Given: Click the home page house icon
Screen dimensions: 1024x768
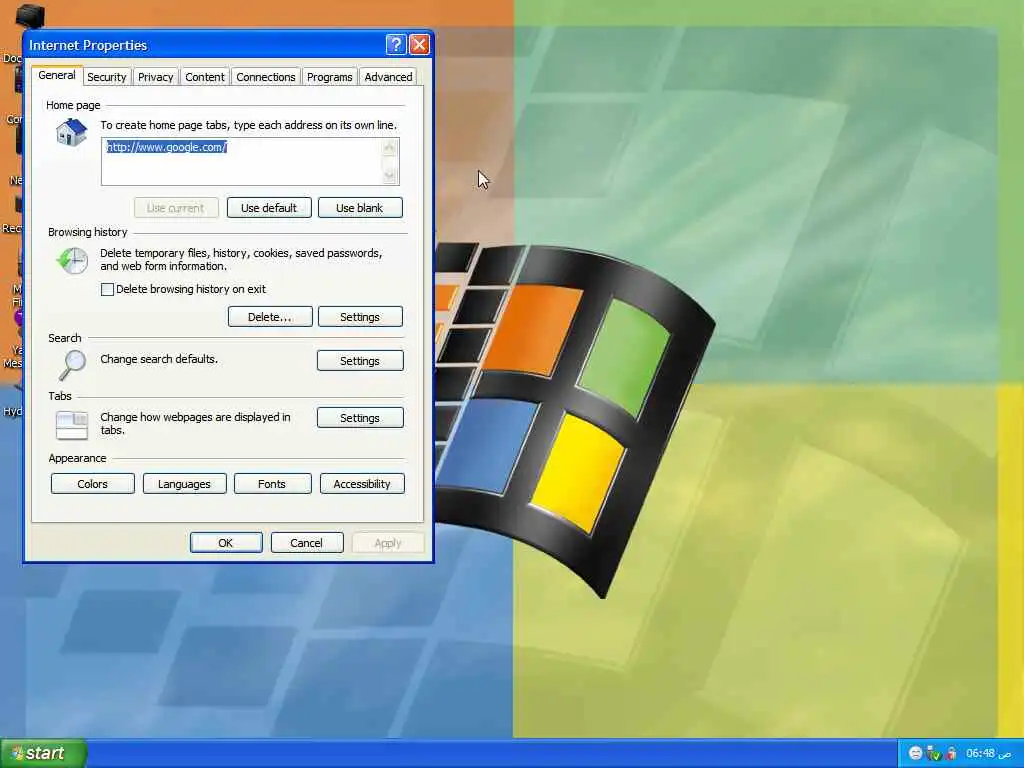Looking at the screenshot, I should pos(72,133).
